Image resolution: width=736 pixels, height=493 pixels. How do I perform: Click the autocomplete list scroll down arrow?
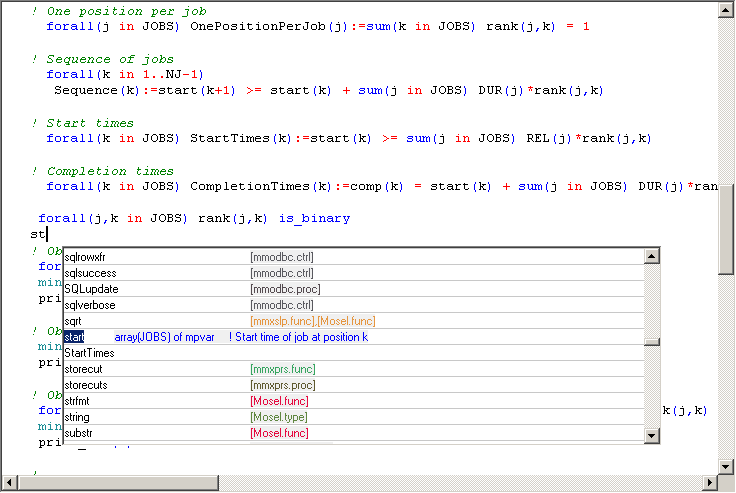point(652,435)
